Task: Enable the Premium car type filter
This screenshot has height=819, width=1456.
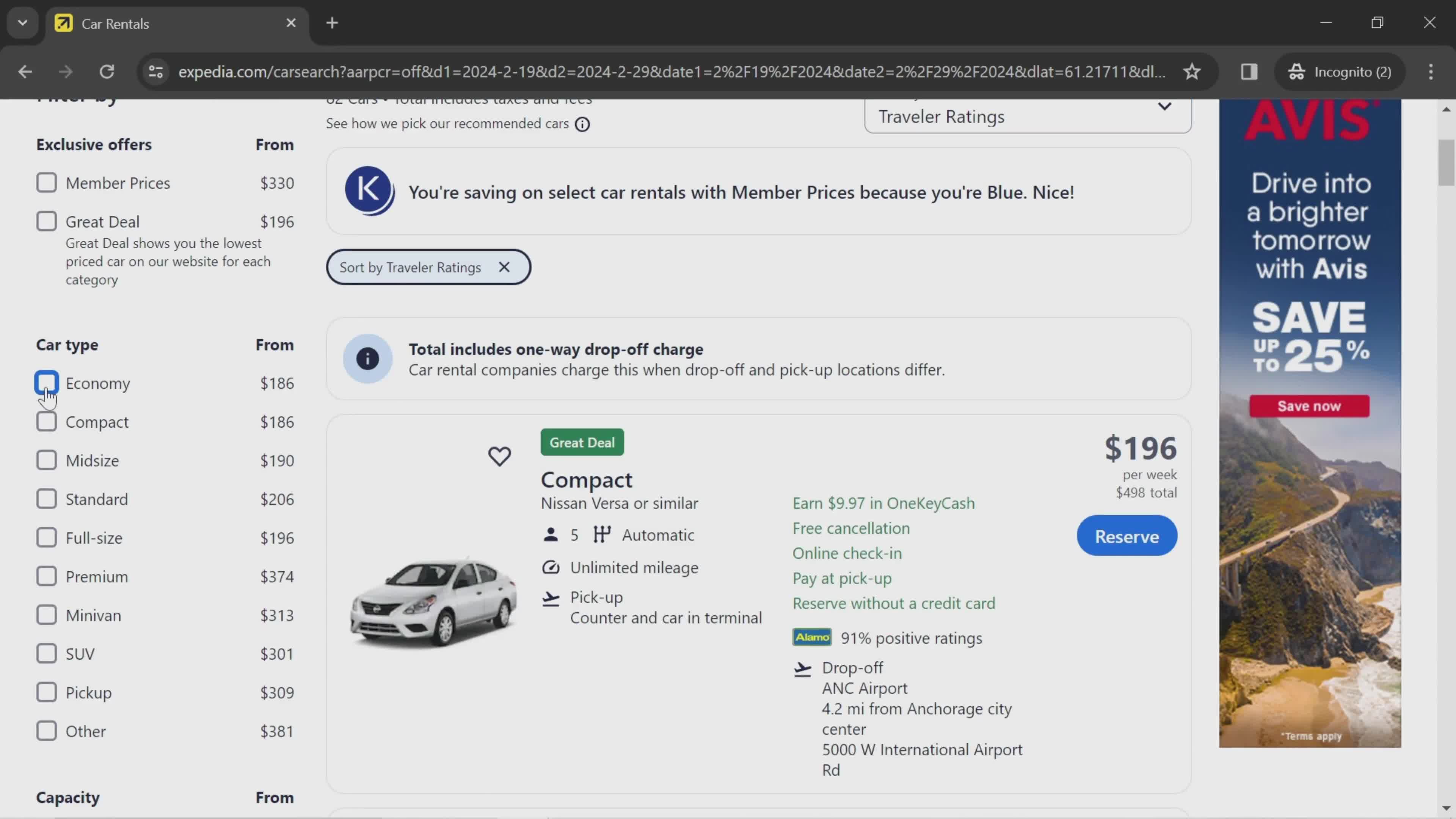Action: (46, 576)
